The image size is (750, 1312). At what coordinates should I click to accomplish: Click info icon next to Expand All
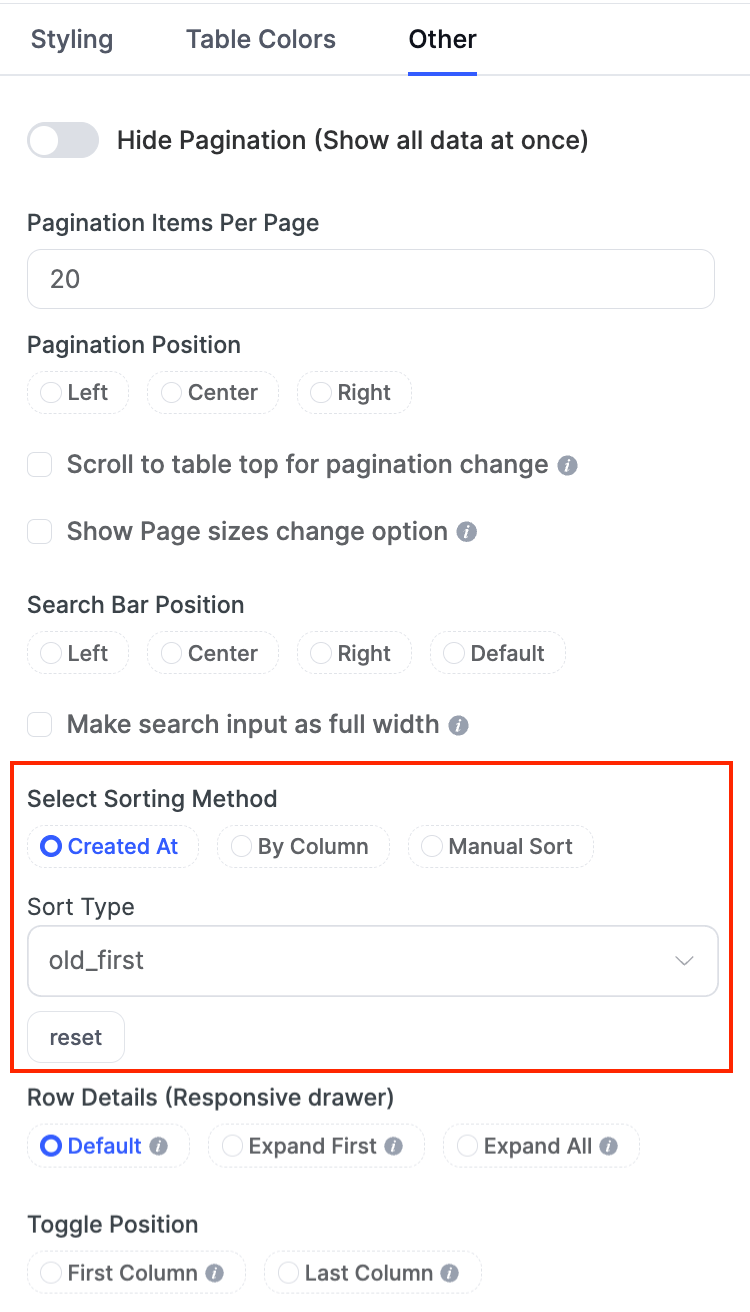pyautogui.click(x=609, y=1147)
